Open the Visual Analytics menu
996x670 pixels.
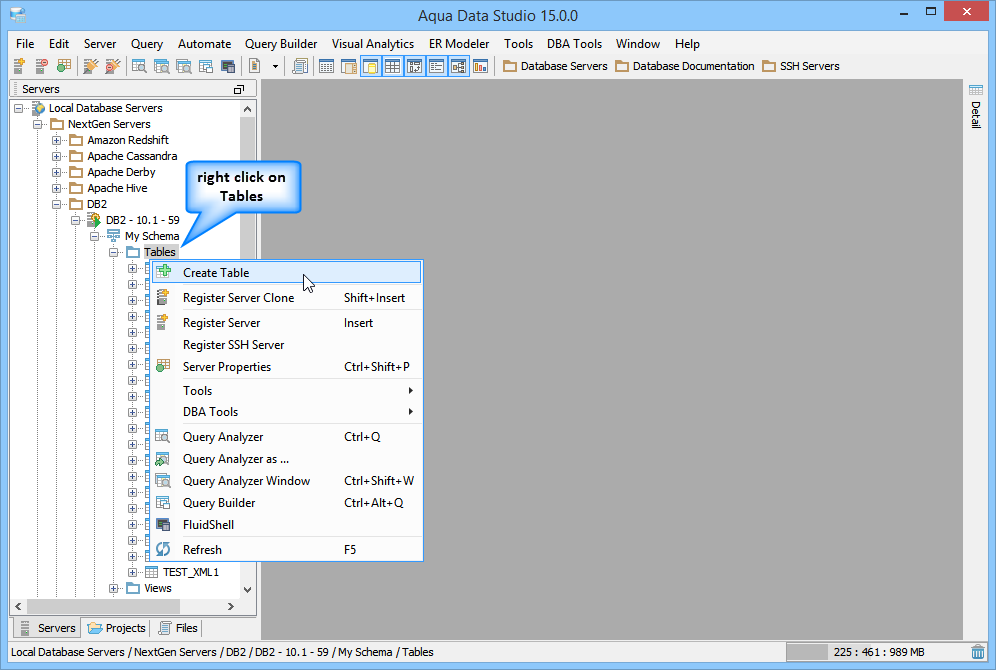(373, 44)
